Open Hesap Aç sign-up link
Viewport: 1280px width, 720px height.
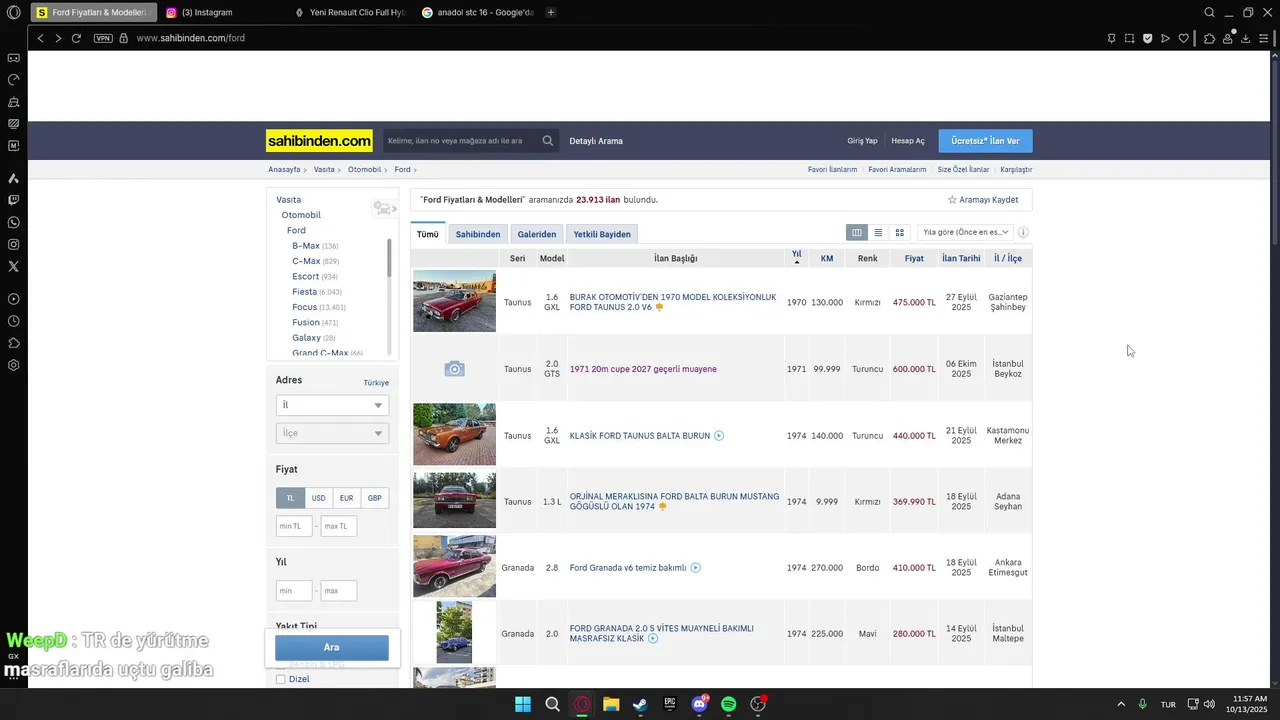coord(908,141)
